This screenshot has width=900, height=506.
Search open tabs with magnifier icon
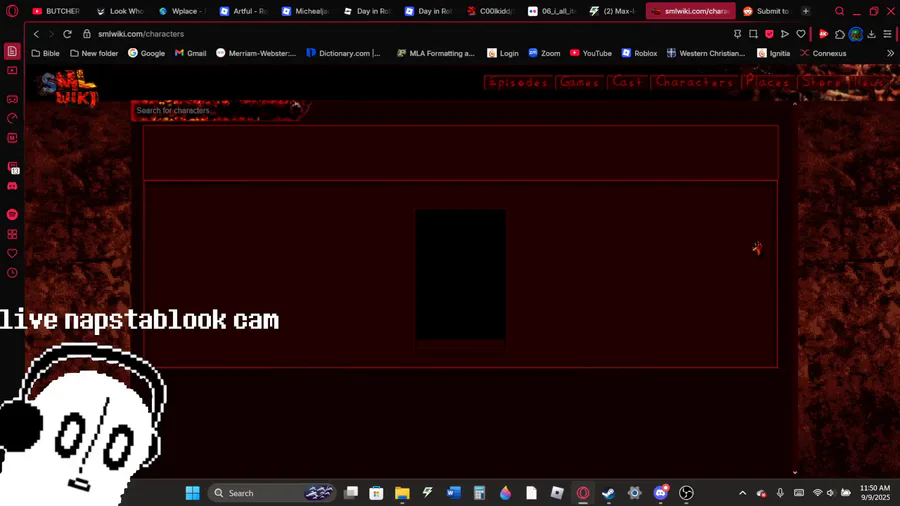pyautogui.click(x=839, y=11)
